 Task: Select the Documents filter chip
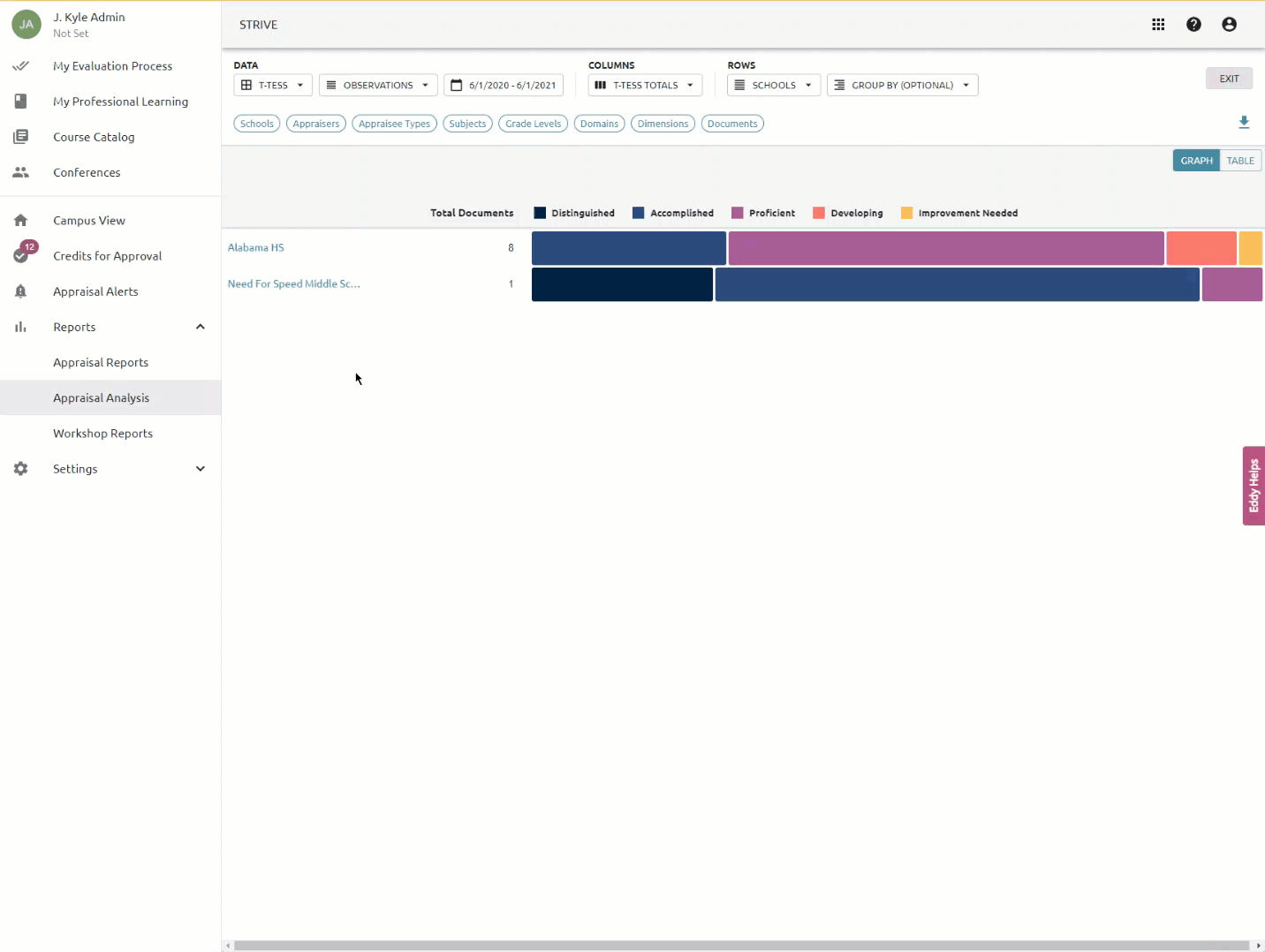tap(732, 124)
